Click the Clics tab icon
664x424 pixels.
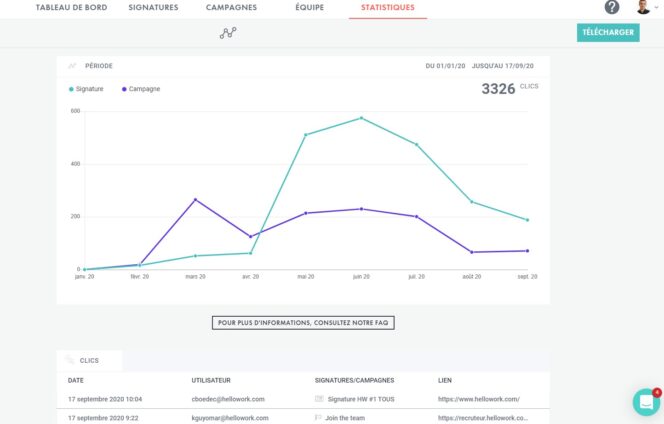pyautogui.click(x=70, y=359)
